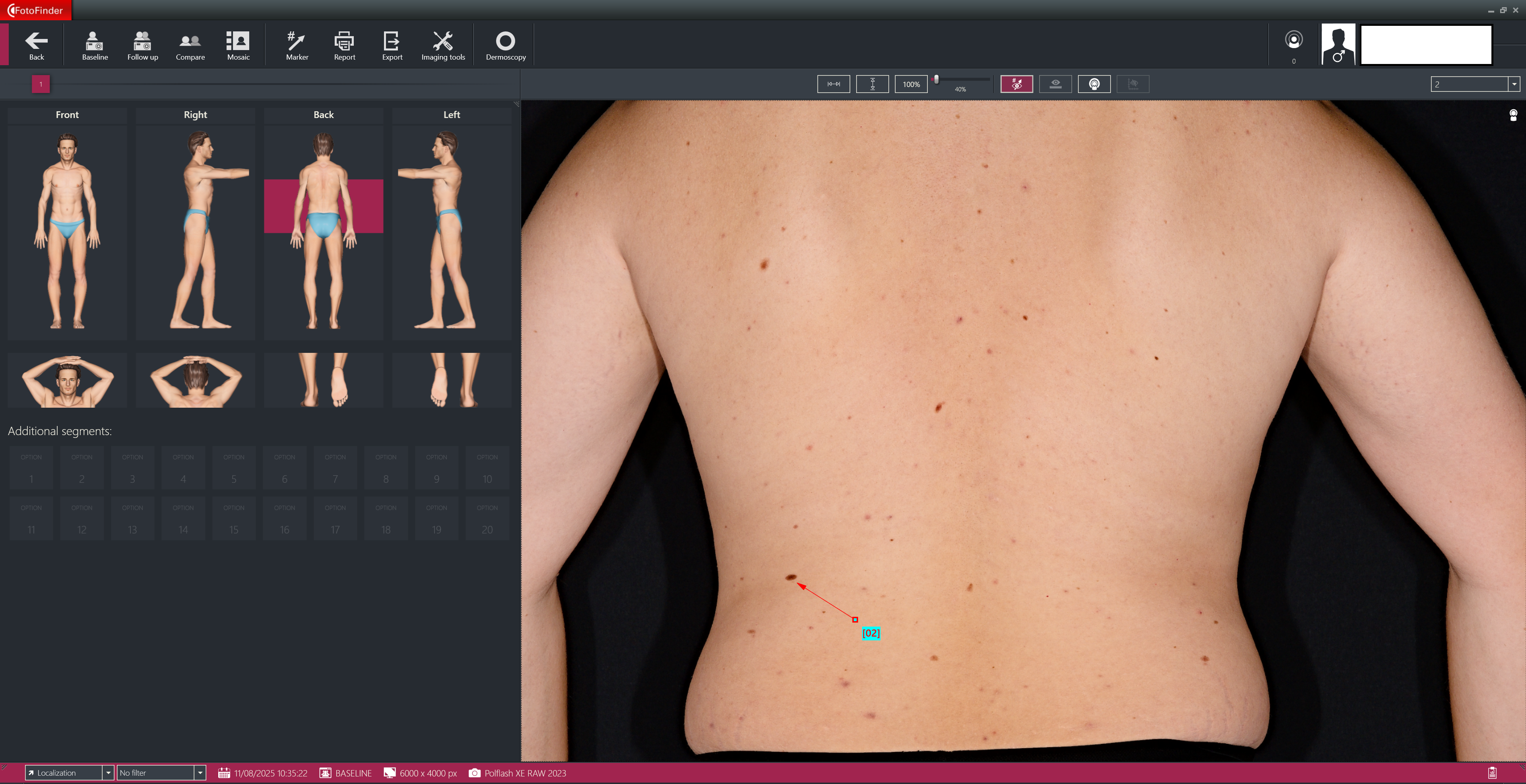1526x784 pixels.
Task: Toggle marker visibility eye button
Action: (1016, 84)
